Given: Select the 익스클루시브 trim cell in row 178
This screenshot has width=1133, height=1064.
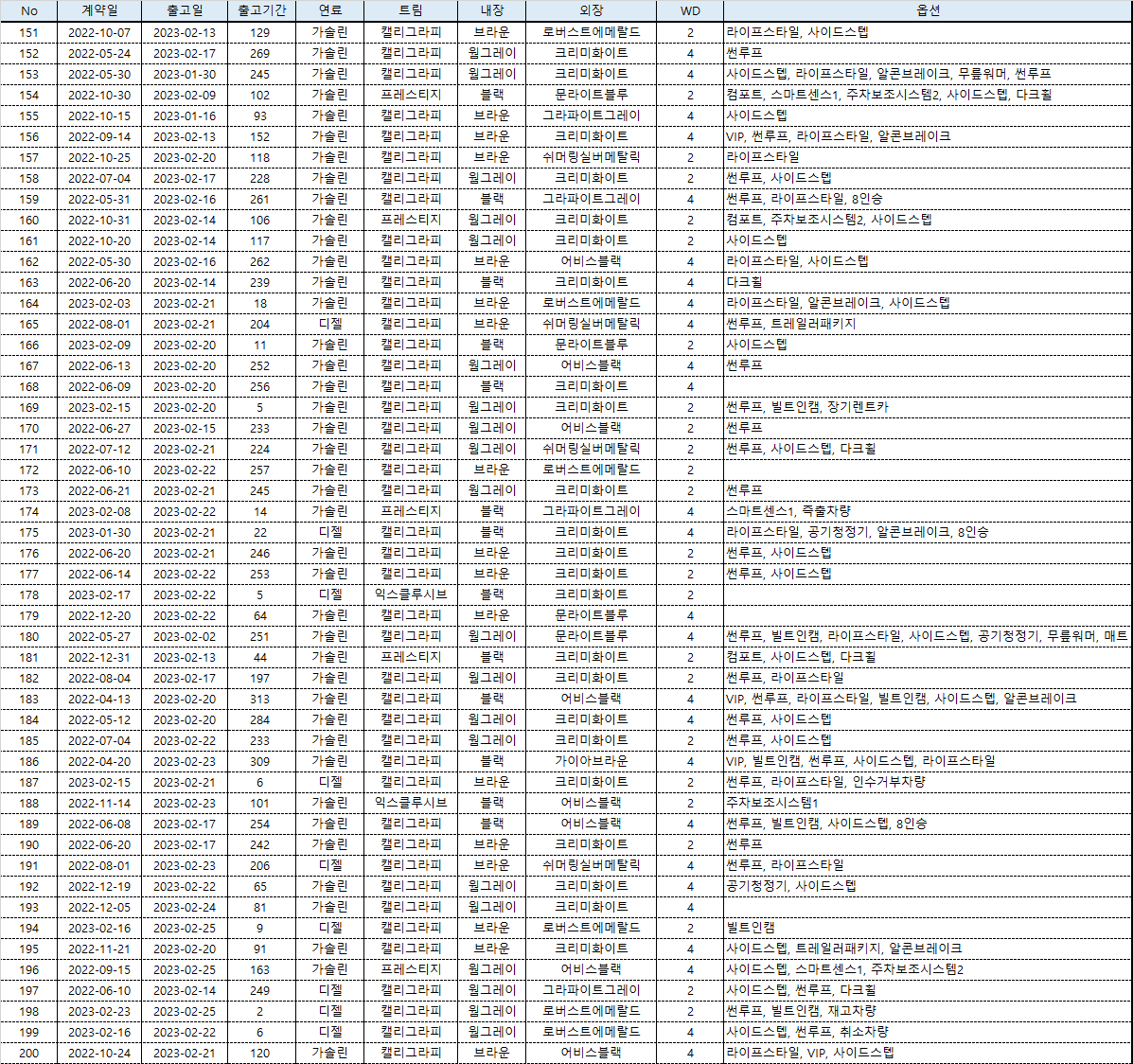Looking at the screenshot, I should click(411, 594).
